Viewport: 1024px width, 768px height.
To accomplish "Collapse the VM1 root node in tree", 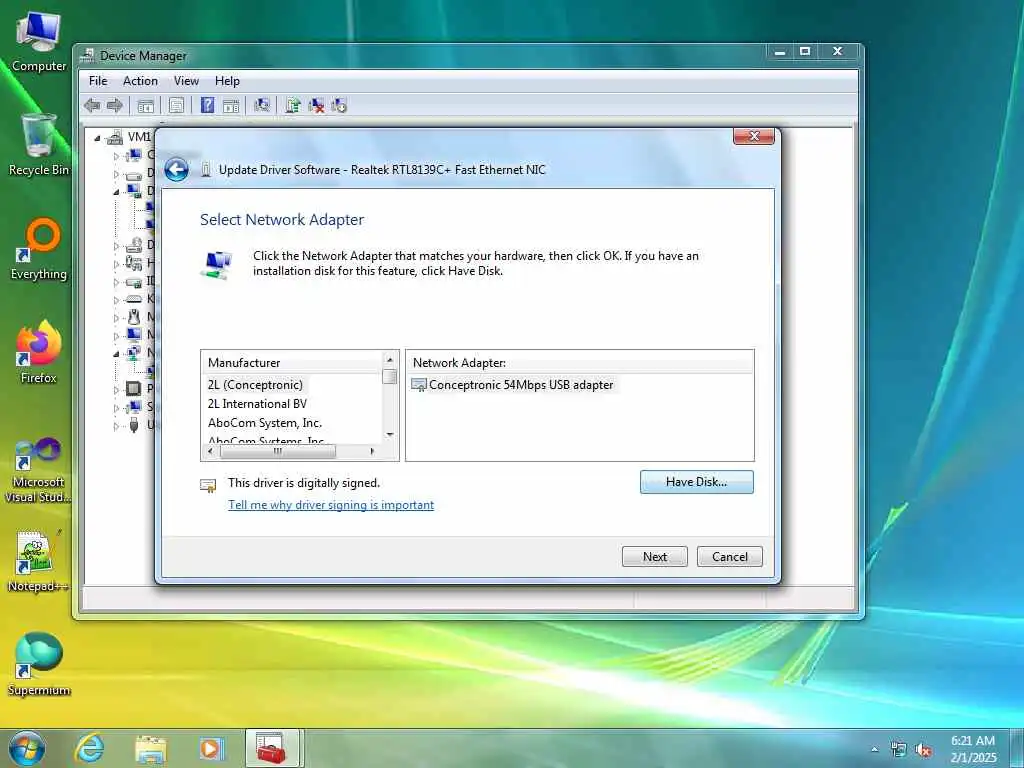I will tap(97, 138).
